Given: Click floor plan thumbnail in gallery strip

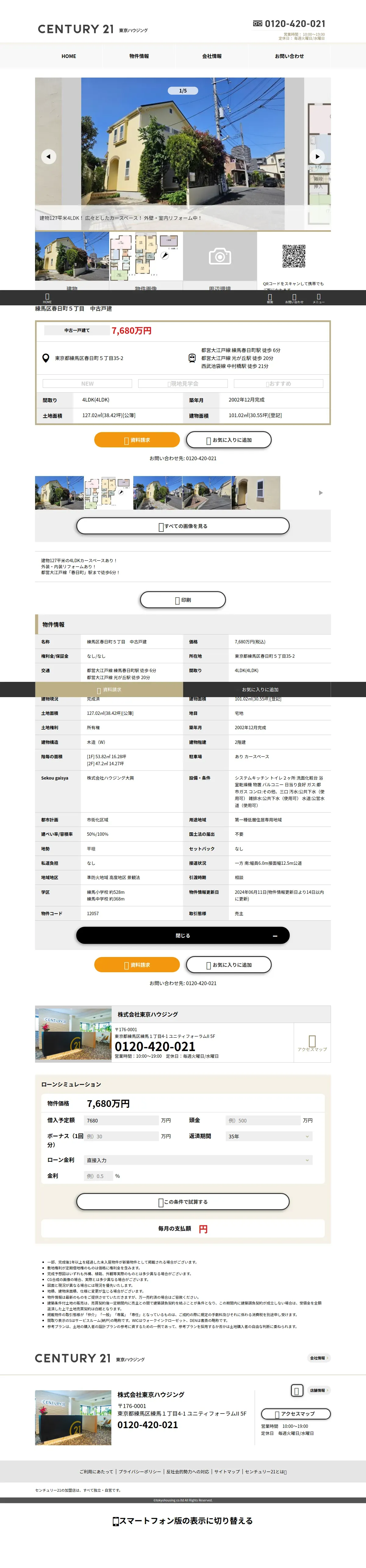Looking at the screenshot, I should [108, 493].
